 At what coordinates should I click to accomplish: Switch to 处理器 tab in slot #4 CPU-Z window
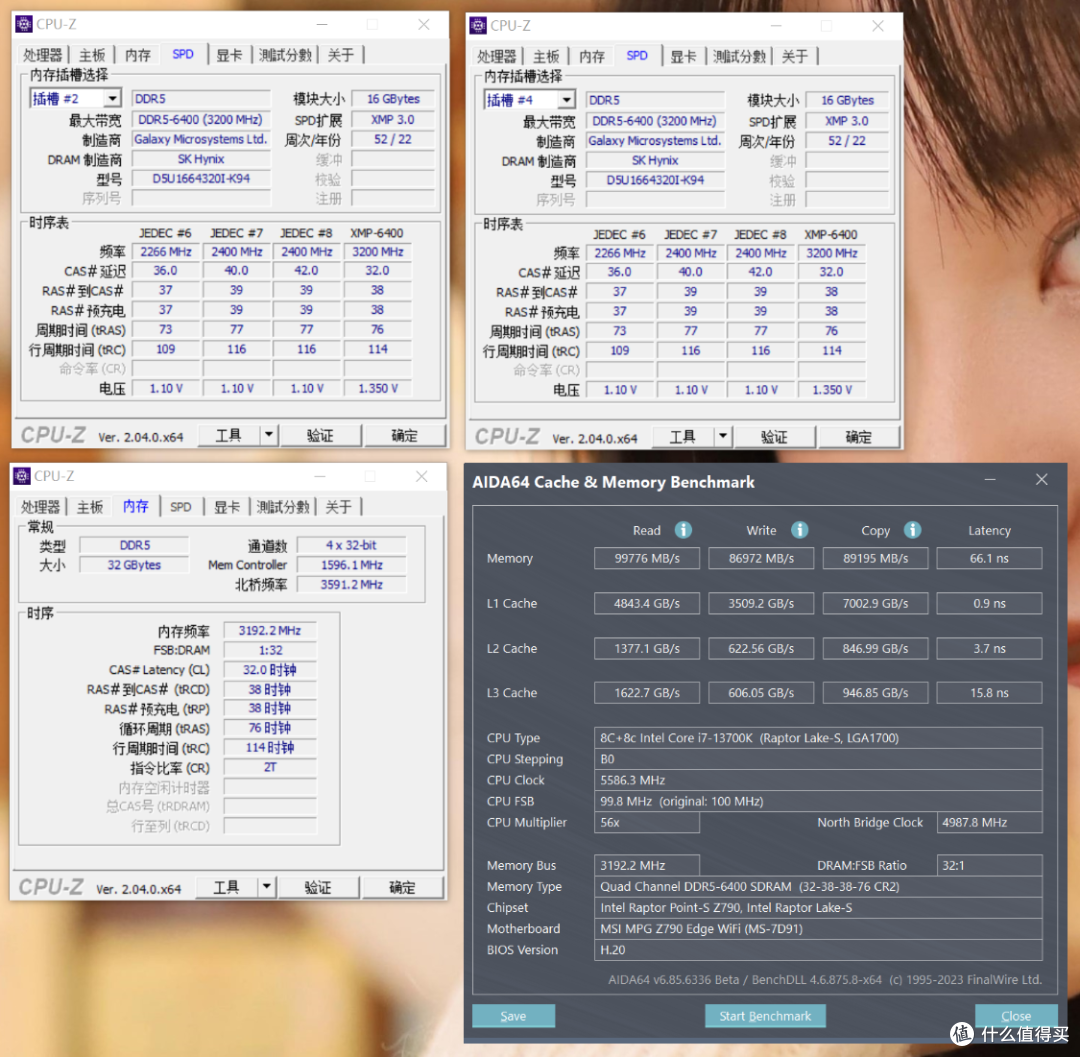click(x=496, y=56)
